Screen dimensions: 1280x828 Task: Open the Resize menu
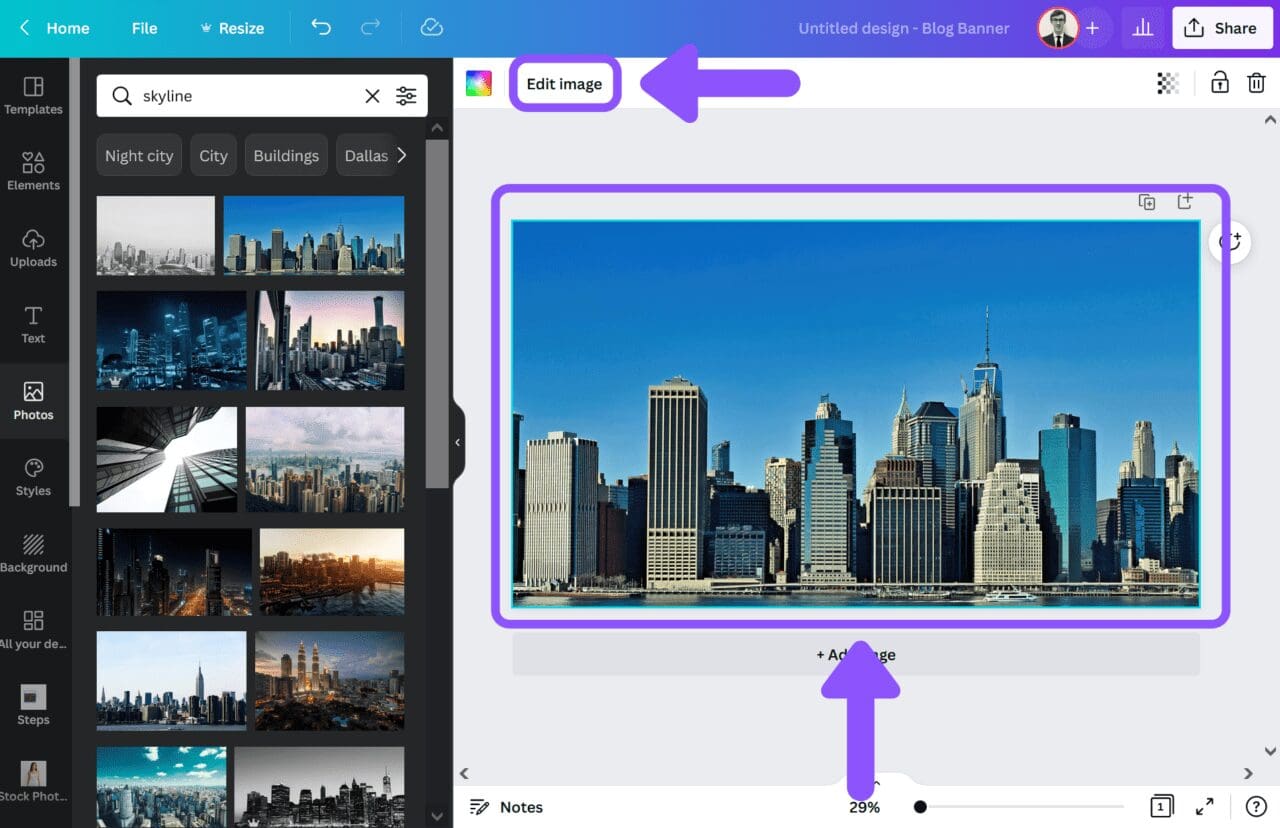coord(232,28)
